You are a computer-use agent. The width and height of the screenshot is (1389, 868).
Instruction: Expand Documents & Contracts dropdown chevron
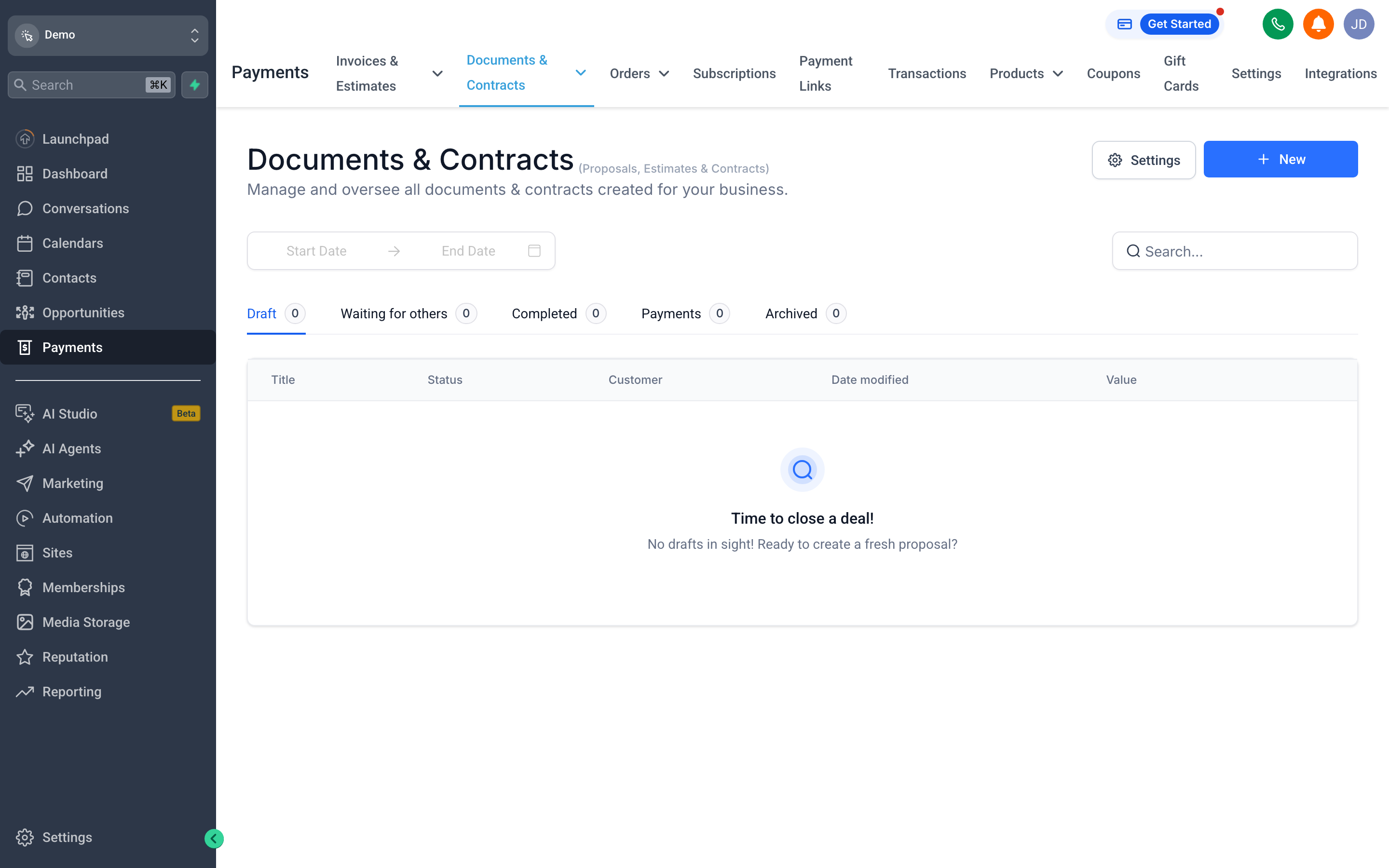pyautogui.click(x=580, y=72)
